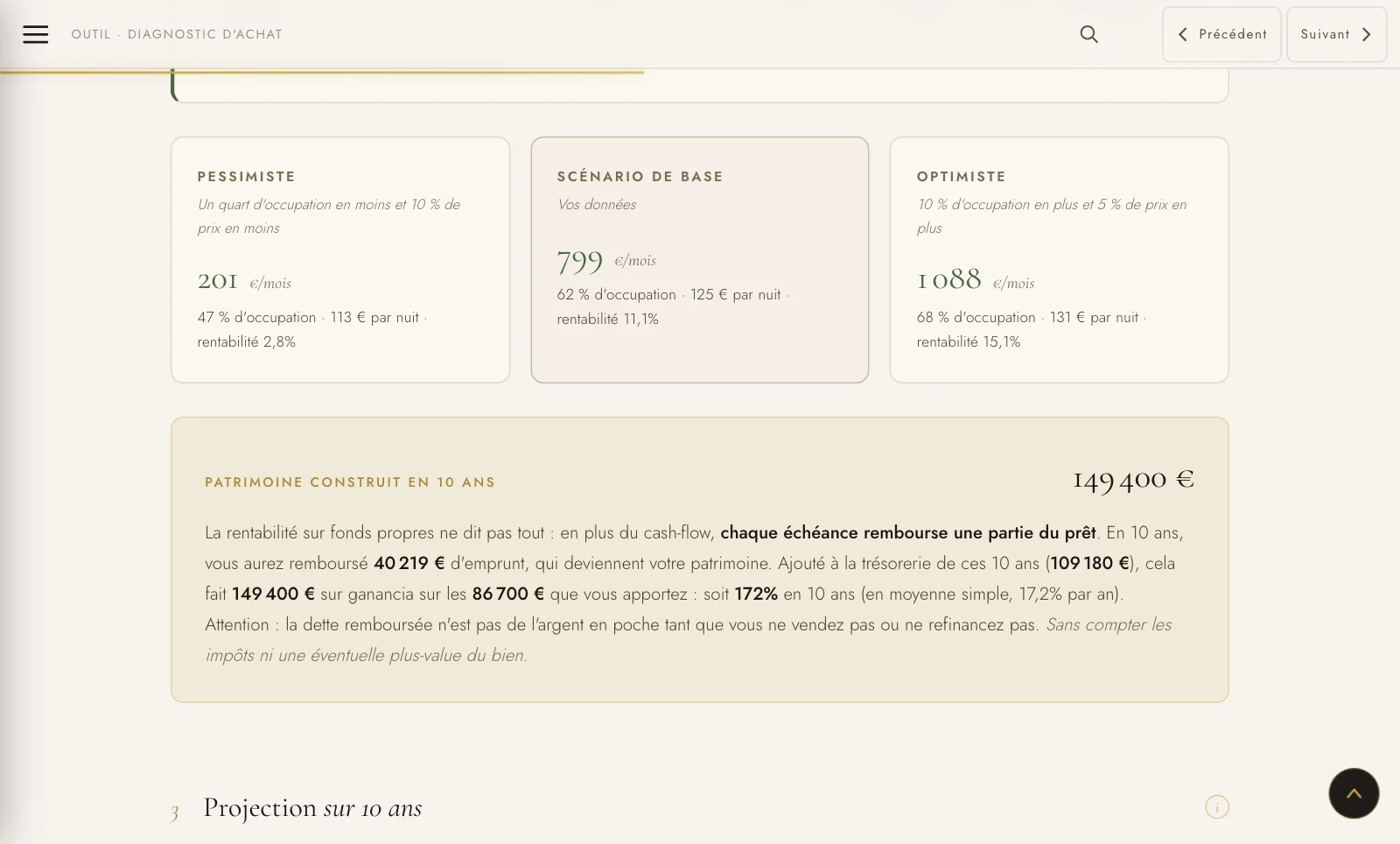Screen dimensions: 1400x844
Task: Click the bold 40 219 € amount
Action: click(409, 563)
